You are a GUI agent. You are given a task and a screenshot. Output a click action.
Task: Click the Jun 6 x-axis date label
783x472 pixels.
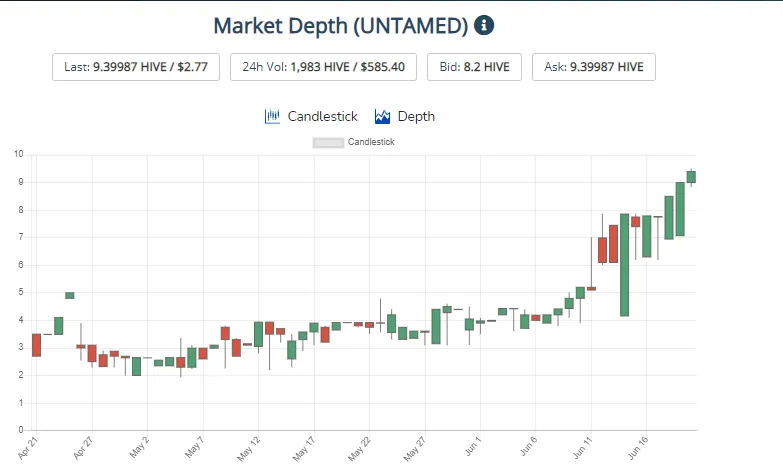(x=528, y=446)
